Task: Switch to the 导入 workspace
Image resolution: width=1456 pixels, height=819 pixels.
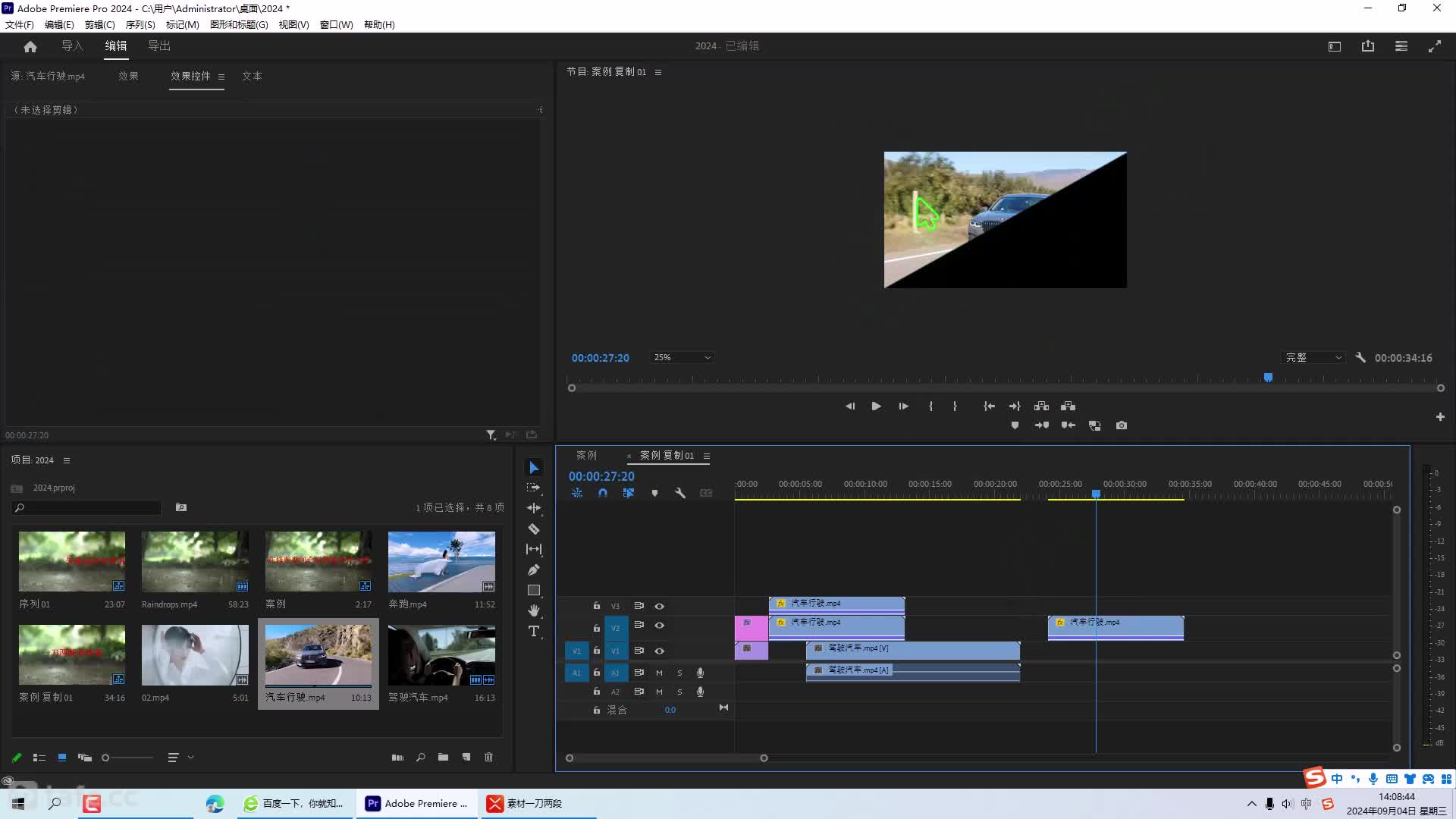Action: click(72, 45)
